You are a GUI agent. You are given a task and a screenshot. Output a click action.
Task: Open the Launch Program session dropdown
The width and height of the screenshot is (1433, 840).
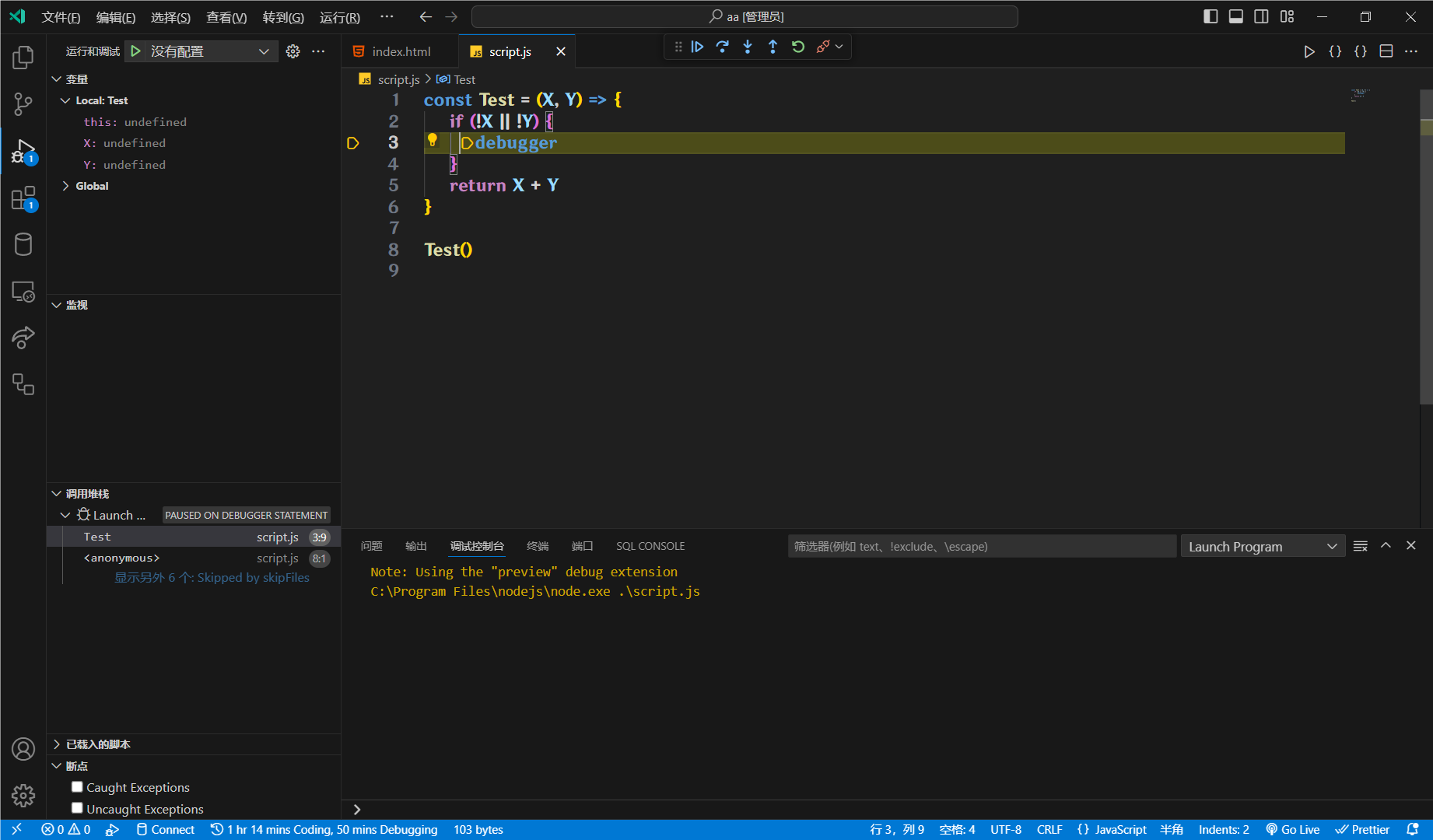tap(1262, 547)
